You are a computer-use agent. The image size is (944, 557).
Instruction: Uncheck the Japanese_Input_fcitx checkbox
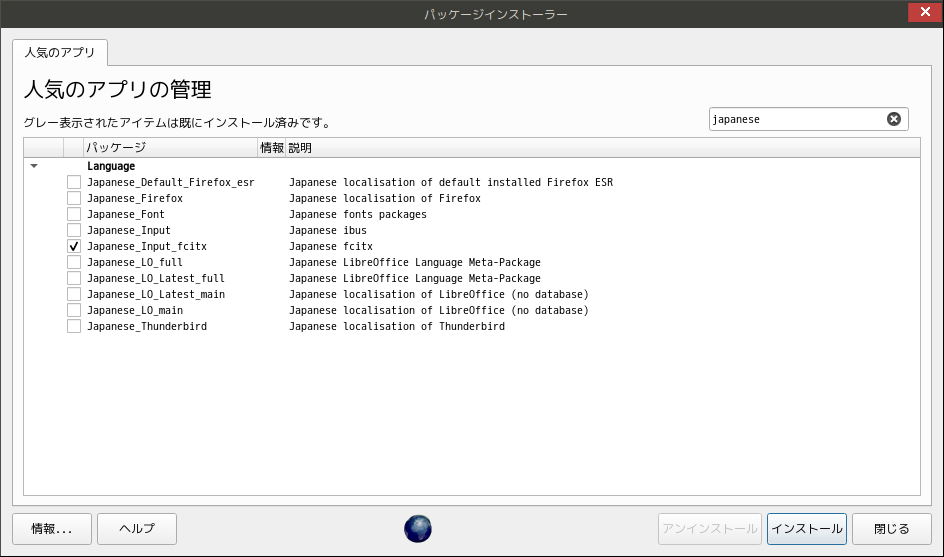[73, 246]
